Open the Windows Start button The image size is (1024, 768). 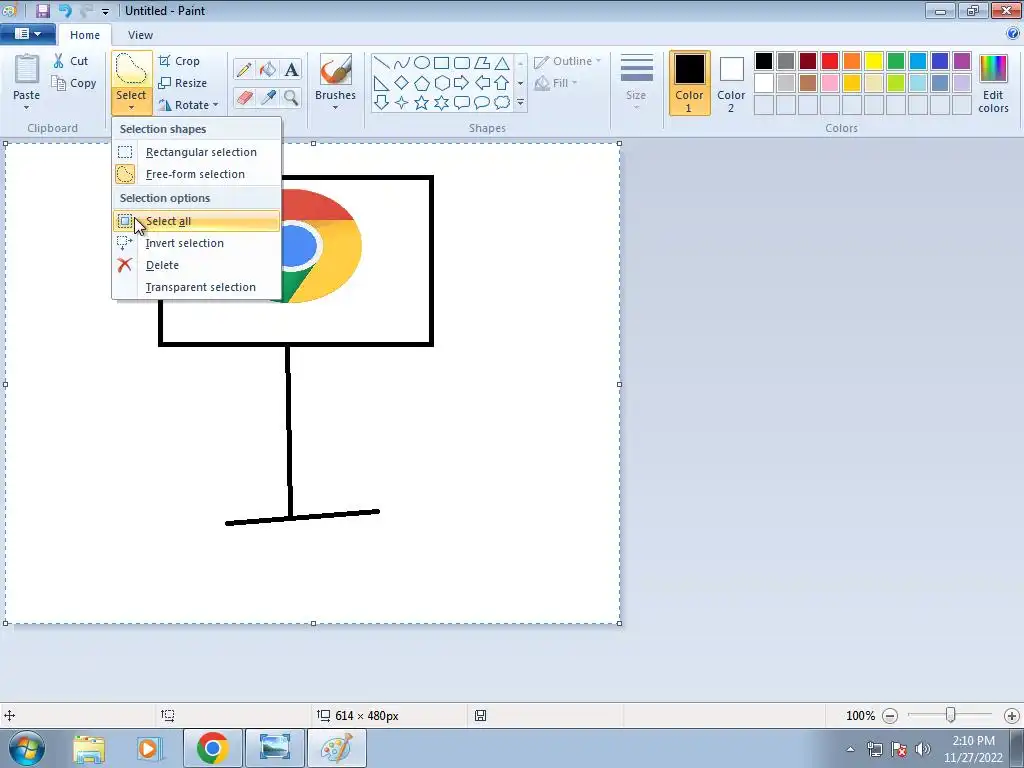pos(26,748)
